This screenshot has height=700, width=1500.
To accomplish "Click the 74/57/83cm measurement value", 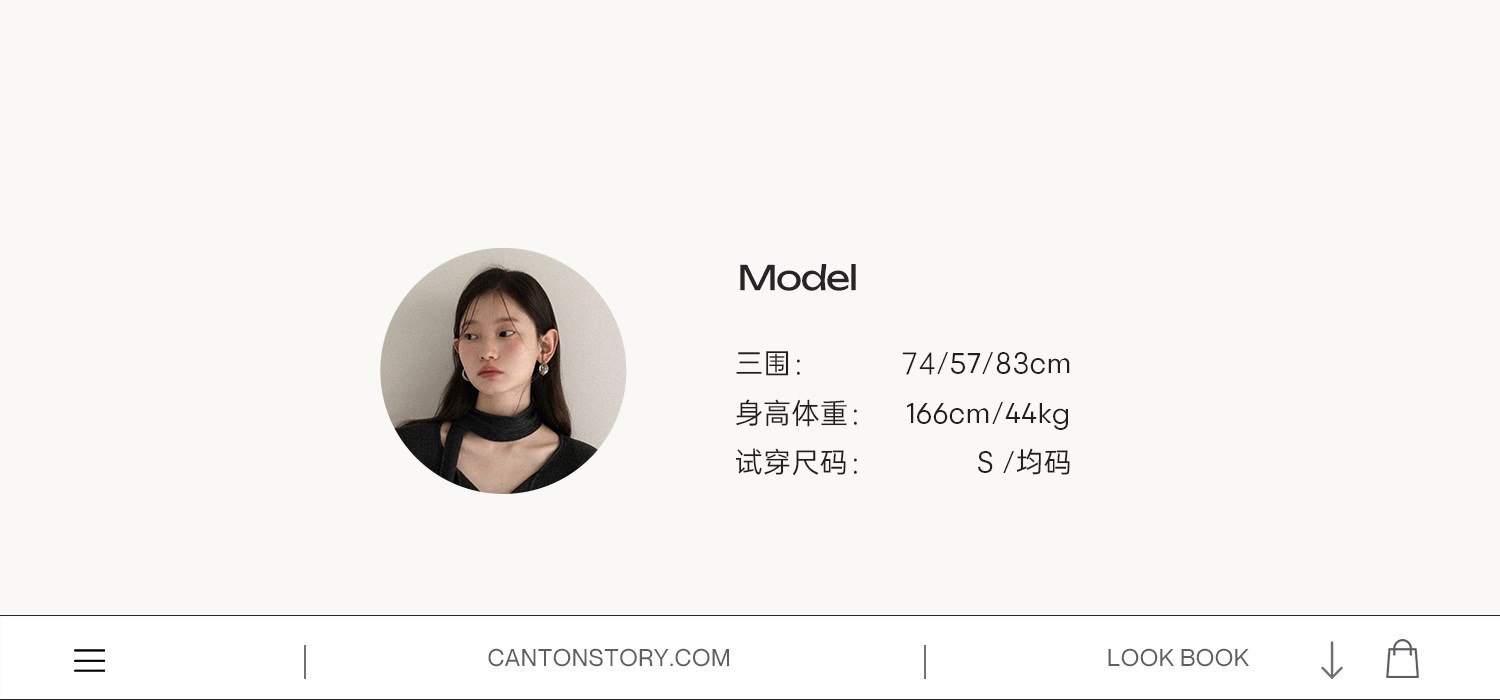I will 986,364.
